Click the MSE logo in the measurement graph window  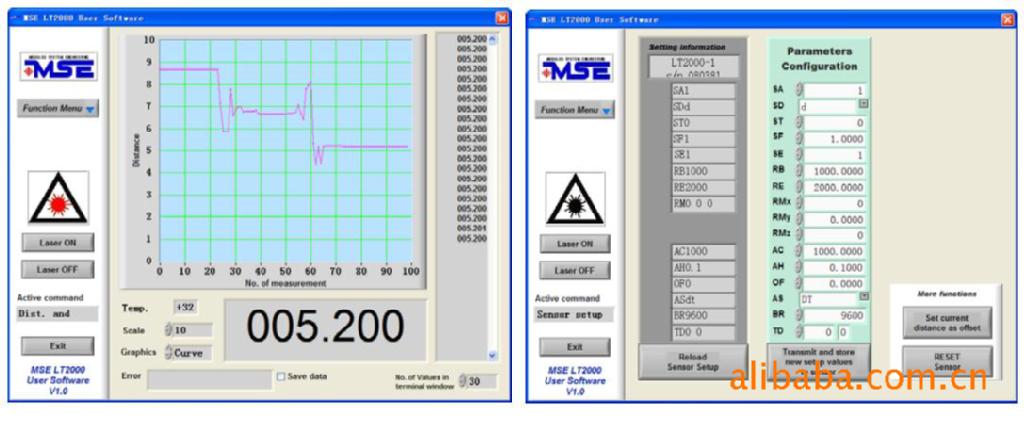(x=58, y=66)
